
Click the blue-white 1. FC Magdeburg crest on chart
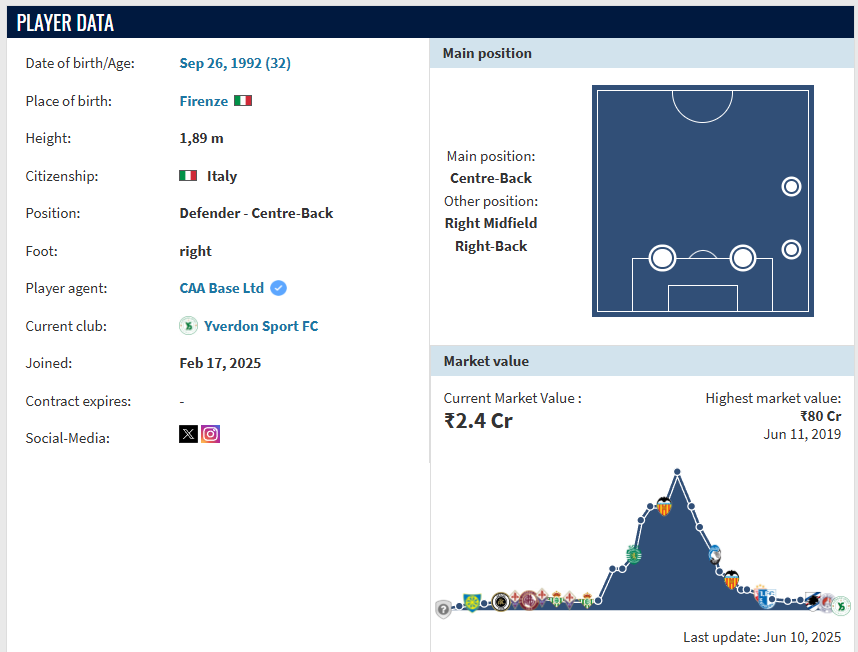click(766, 597)
